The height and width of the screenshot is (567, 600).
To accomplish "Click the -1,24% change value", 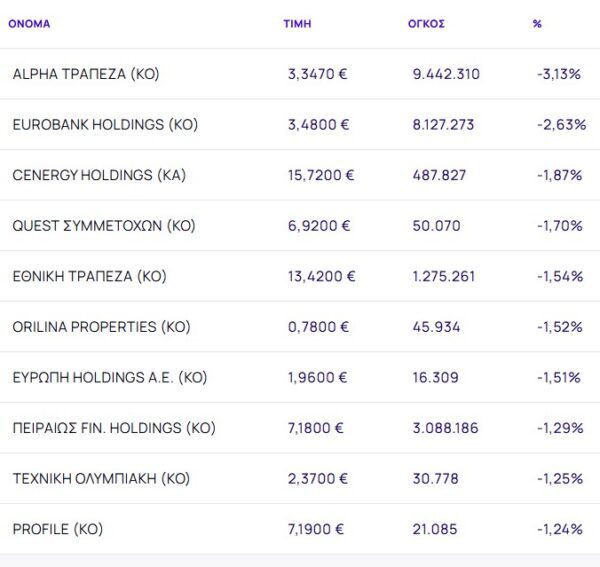I will click(559, 529).
